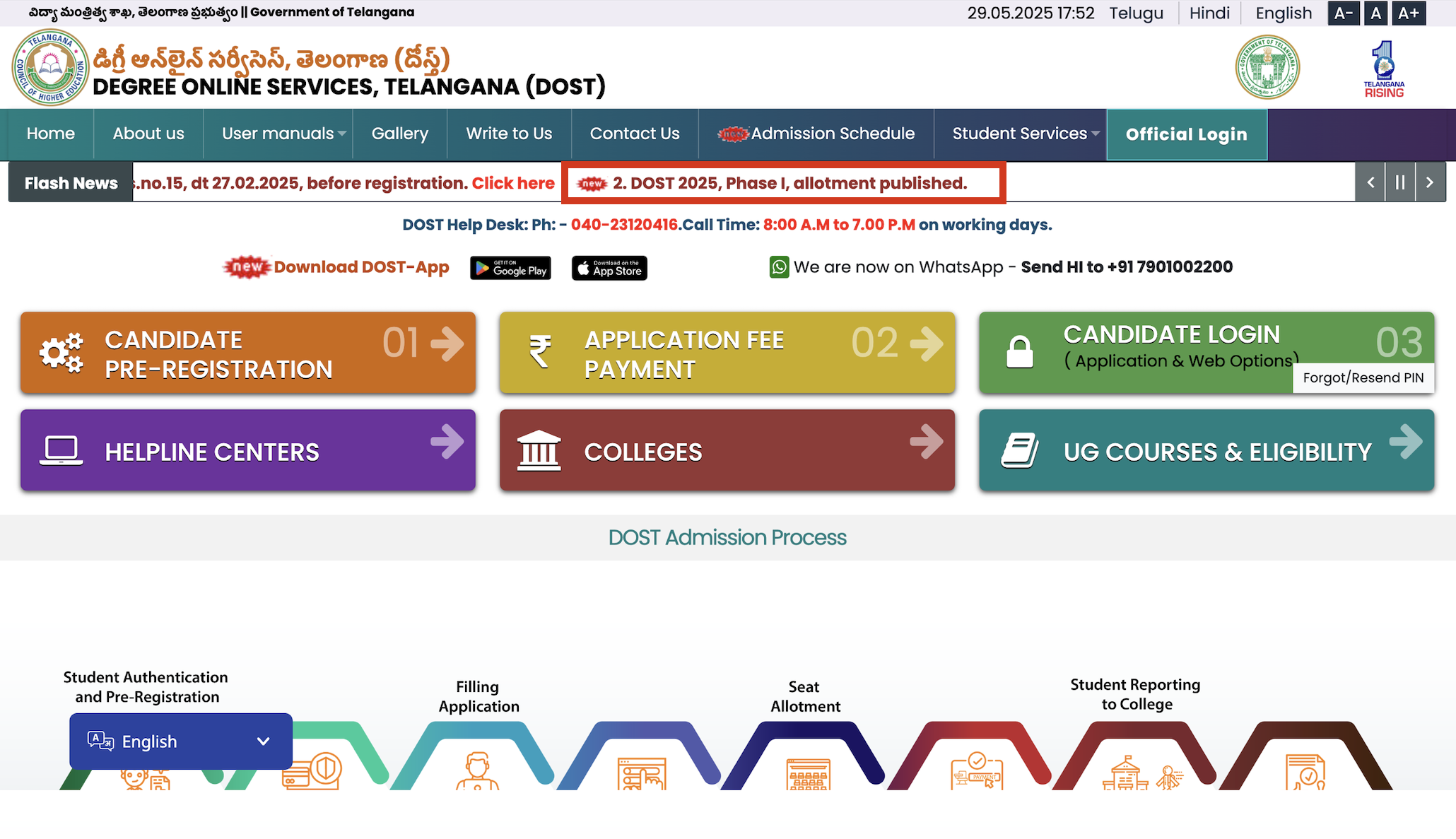Switch site language to Telugu
1456x839 pixels.
click(x=1136, y=13)
